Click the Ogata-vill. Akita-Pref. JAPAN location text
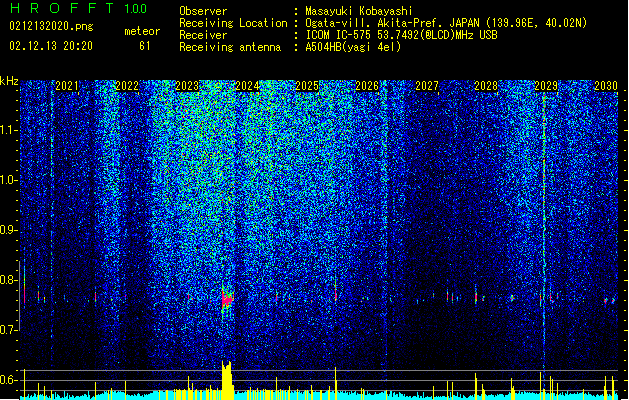629x400 pixels. (x=446, y=23)
